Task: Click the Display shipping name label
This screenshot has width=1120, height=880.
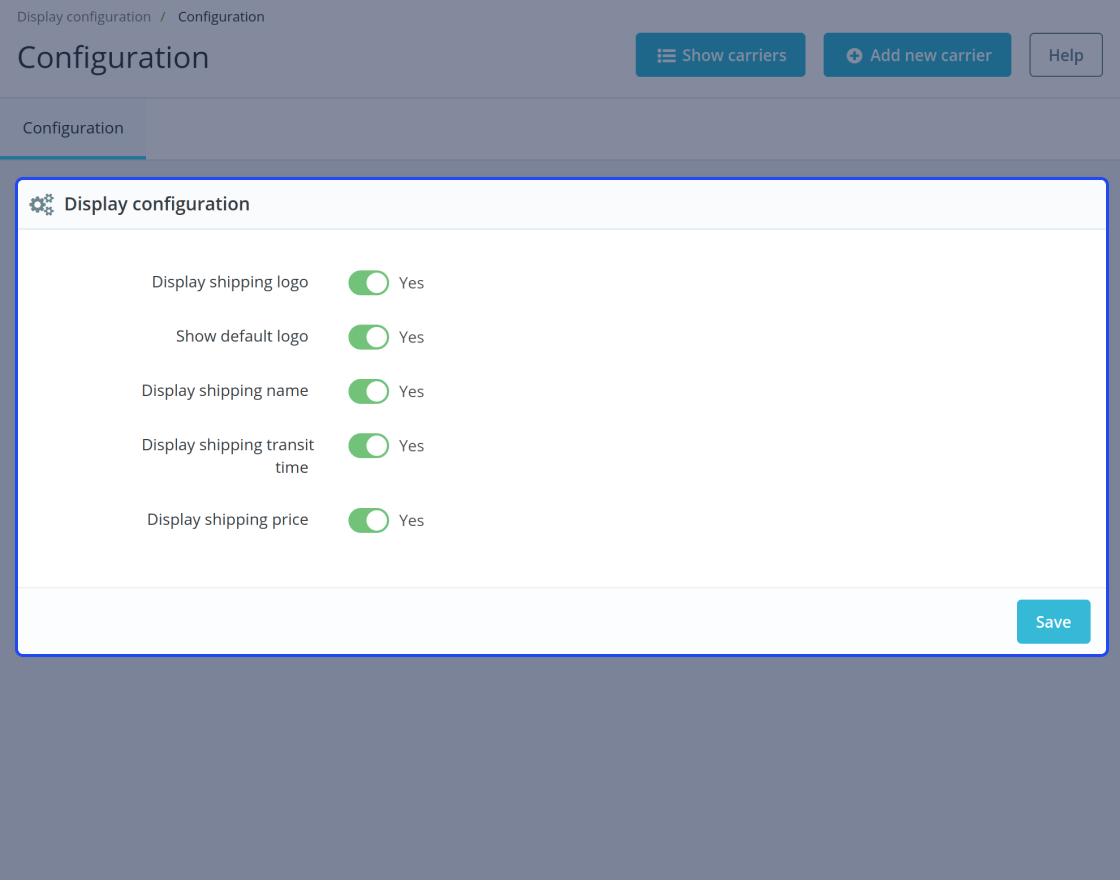Action: pos(225,391)
